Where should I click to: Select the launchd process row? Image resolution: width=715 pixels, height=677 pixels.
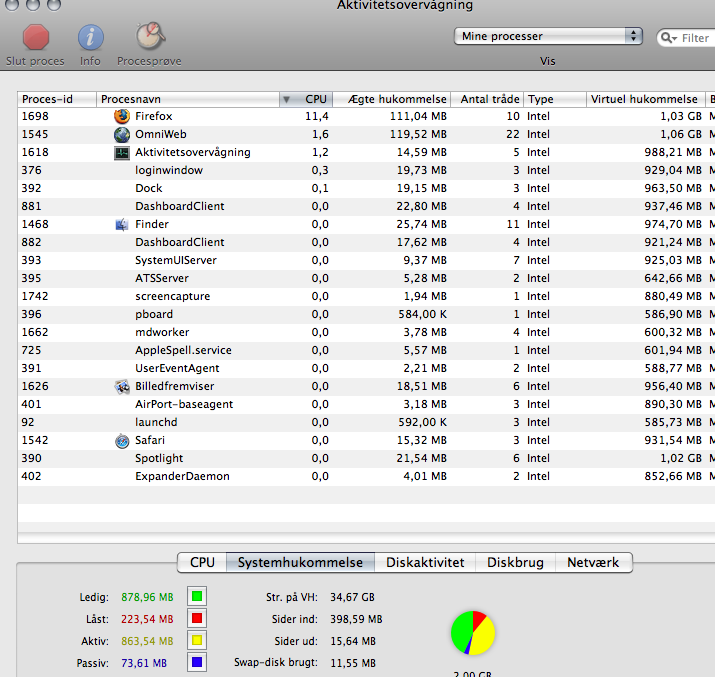(x=367, y=423)
